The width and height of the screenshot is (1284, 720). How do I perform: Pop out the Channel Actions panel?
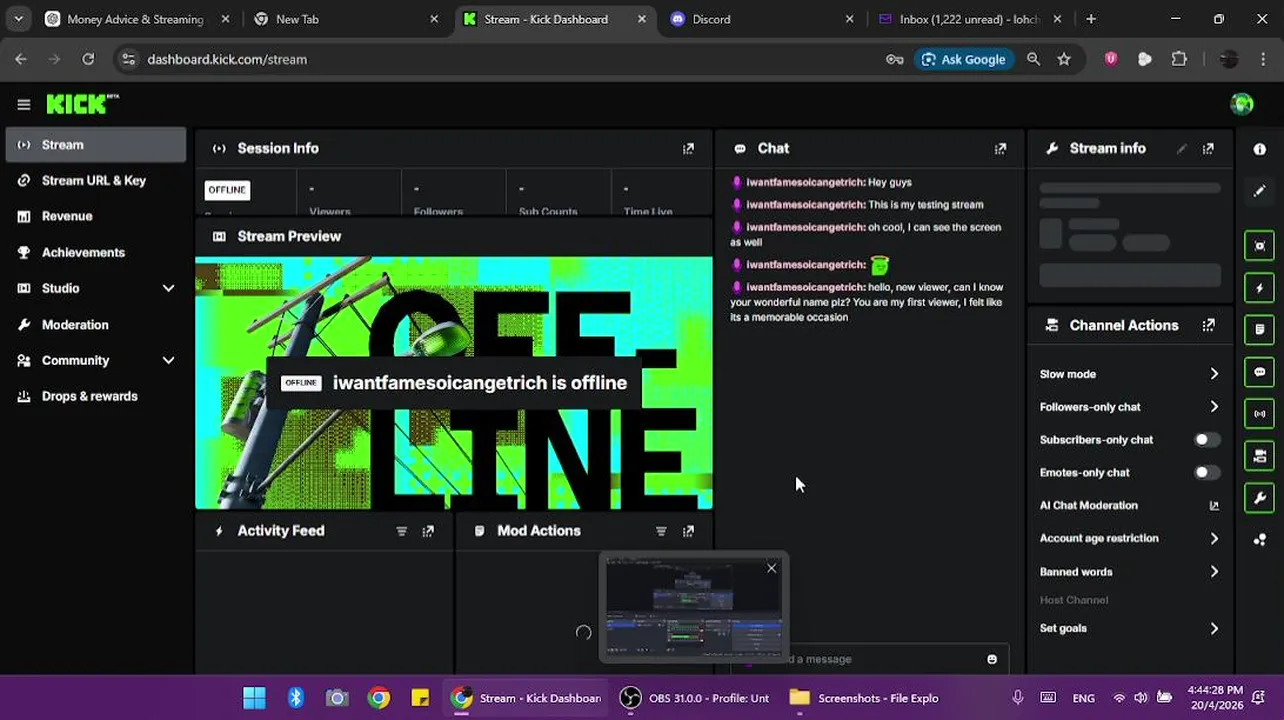click(x=1208, y=325)
